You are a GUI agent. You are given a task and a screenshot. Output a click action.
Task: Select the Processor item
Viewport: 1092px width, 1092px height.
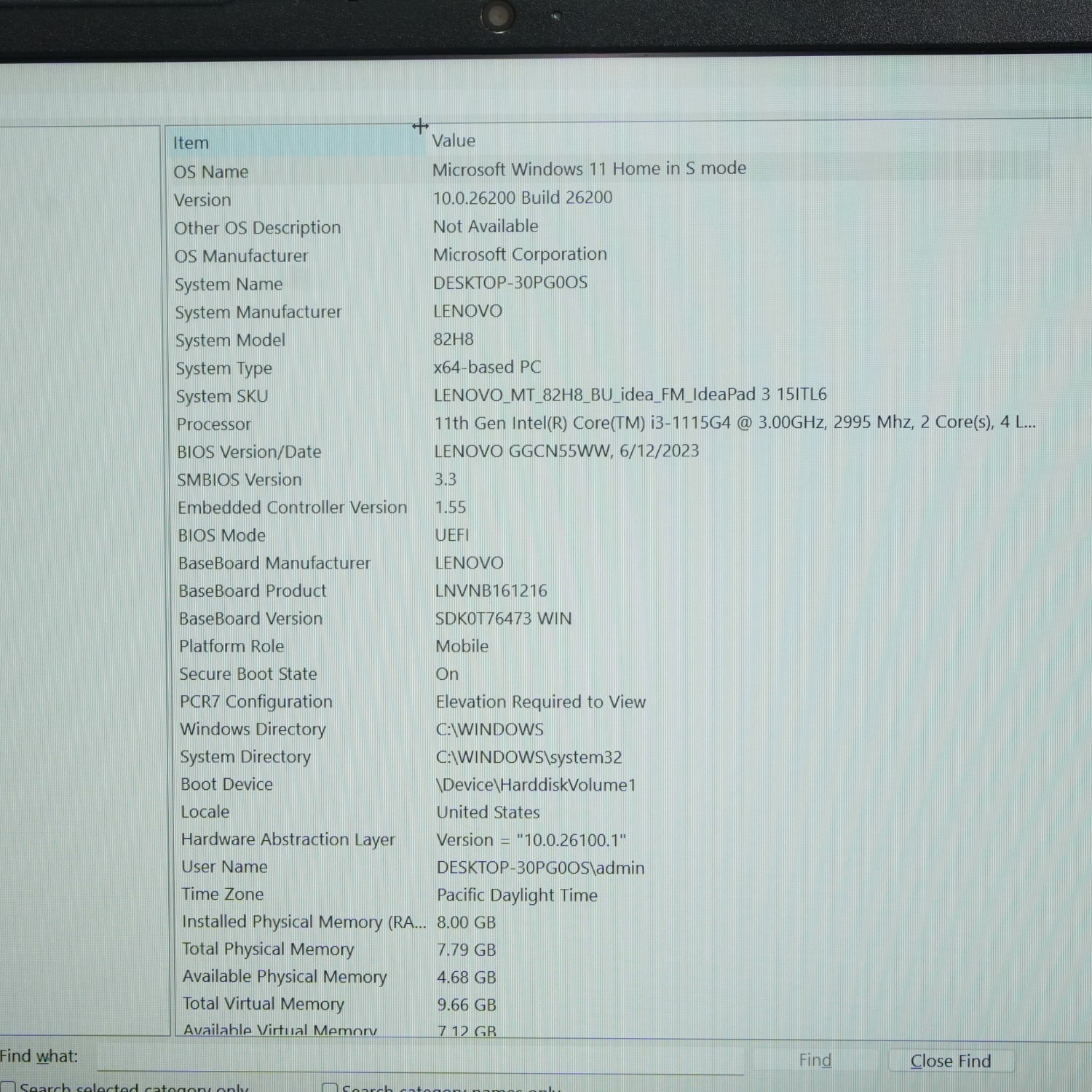[213, 424]
